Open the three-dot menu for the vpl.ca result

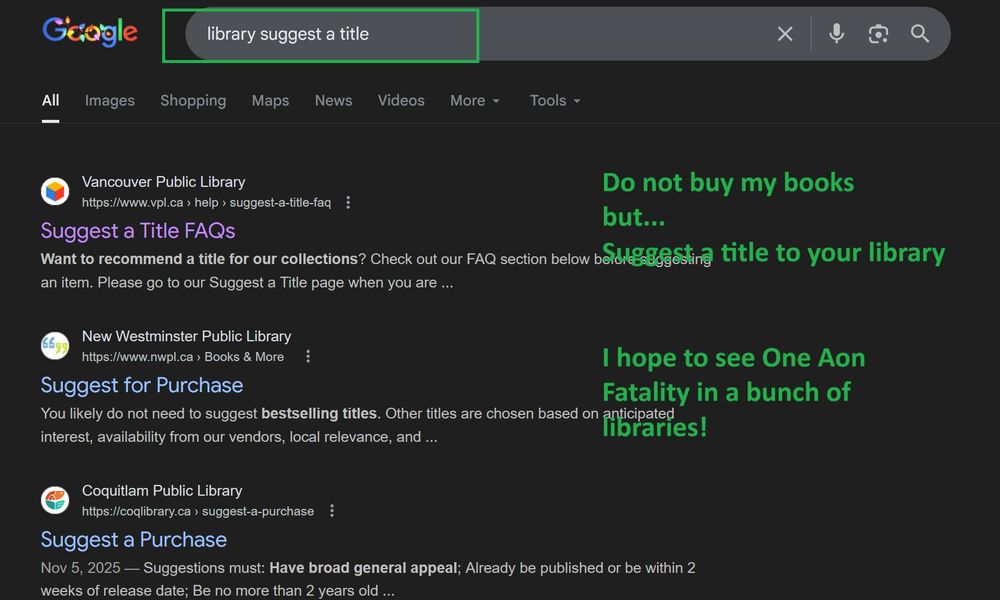click(x=348, y=202)
